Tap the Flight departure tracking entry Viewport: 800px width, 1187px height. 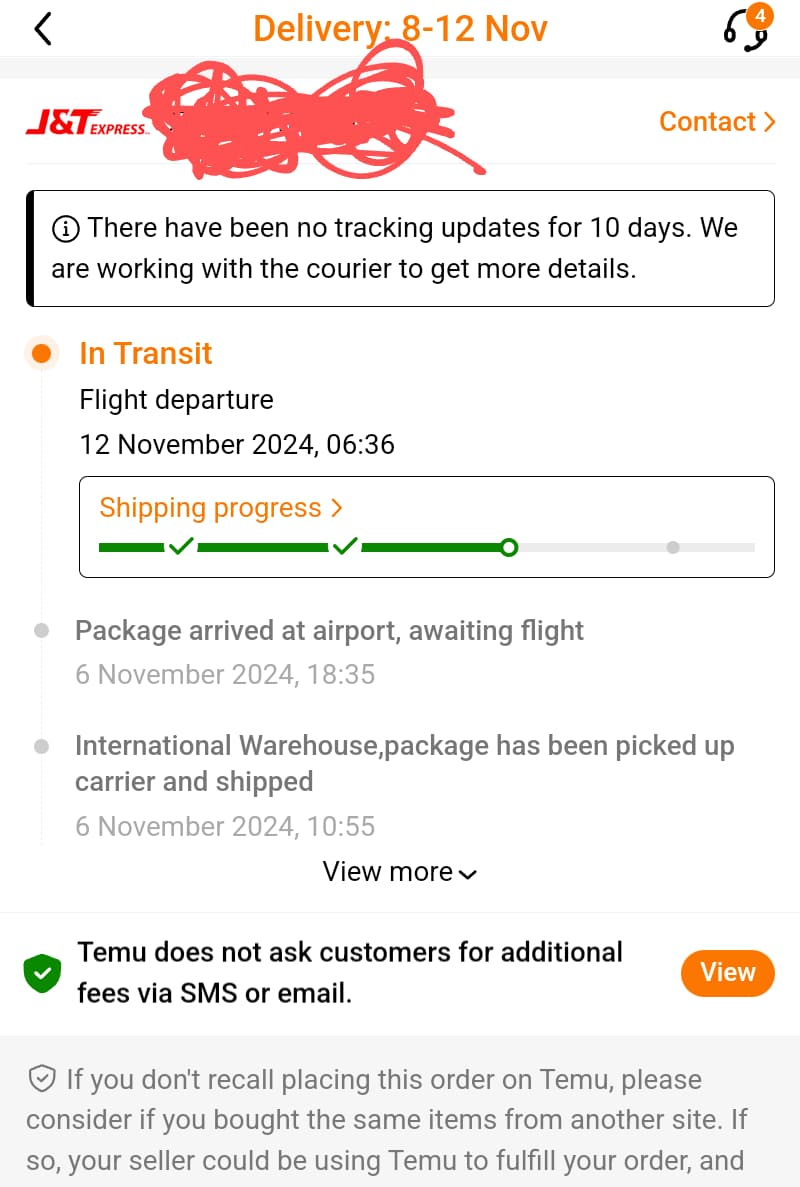176,399
